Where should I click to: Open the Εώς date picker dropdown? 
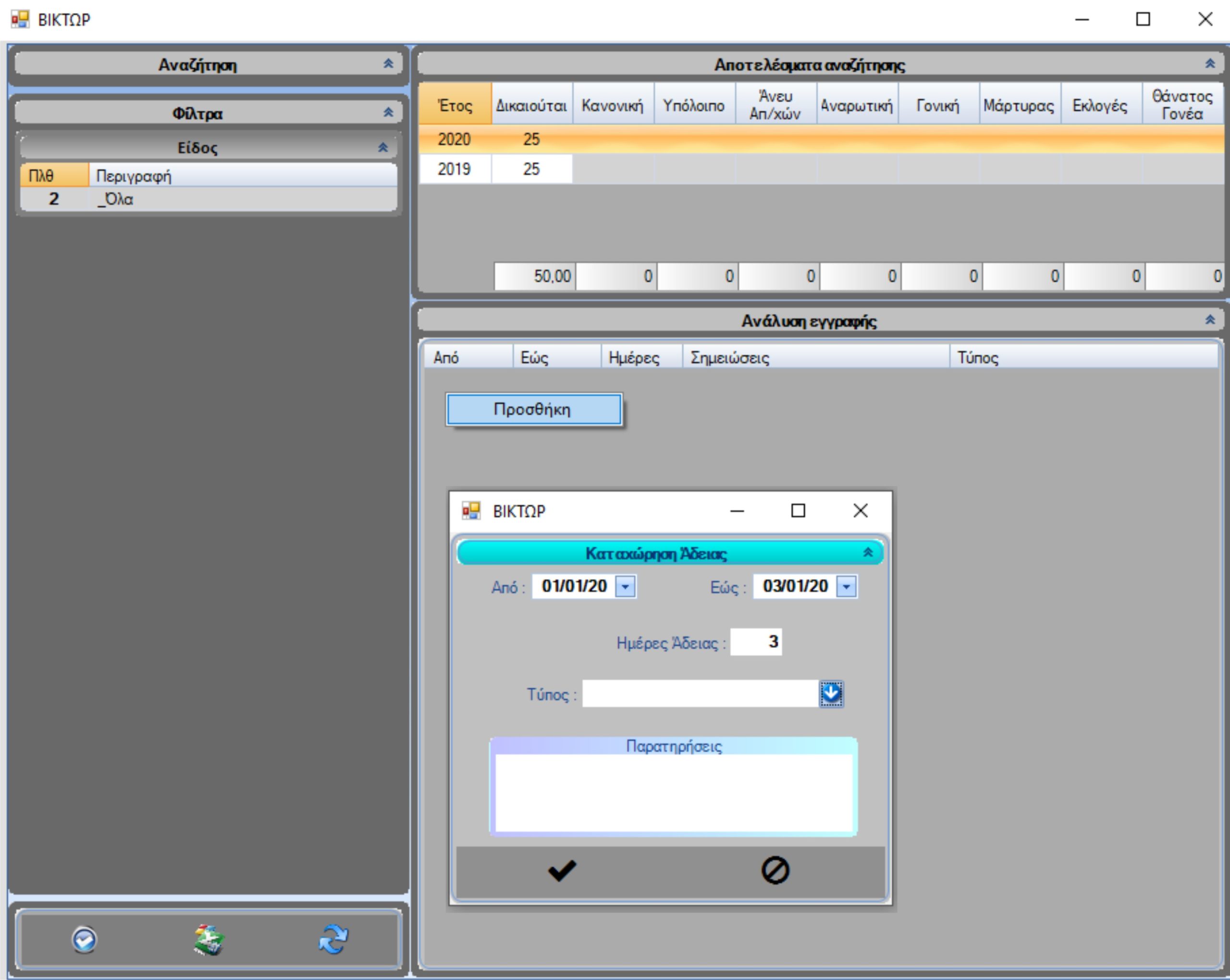point(846,587)
